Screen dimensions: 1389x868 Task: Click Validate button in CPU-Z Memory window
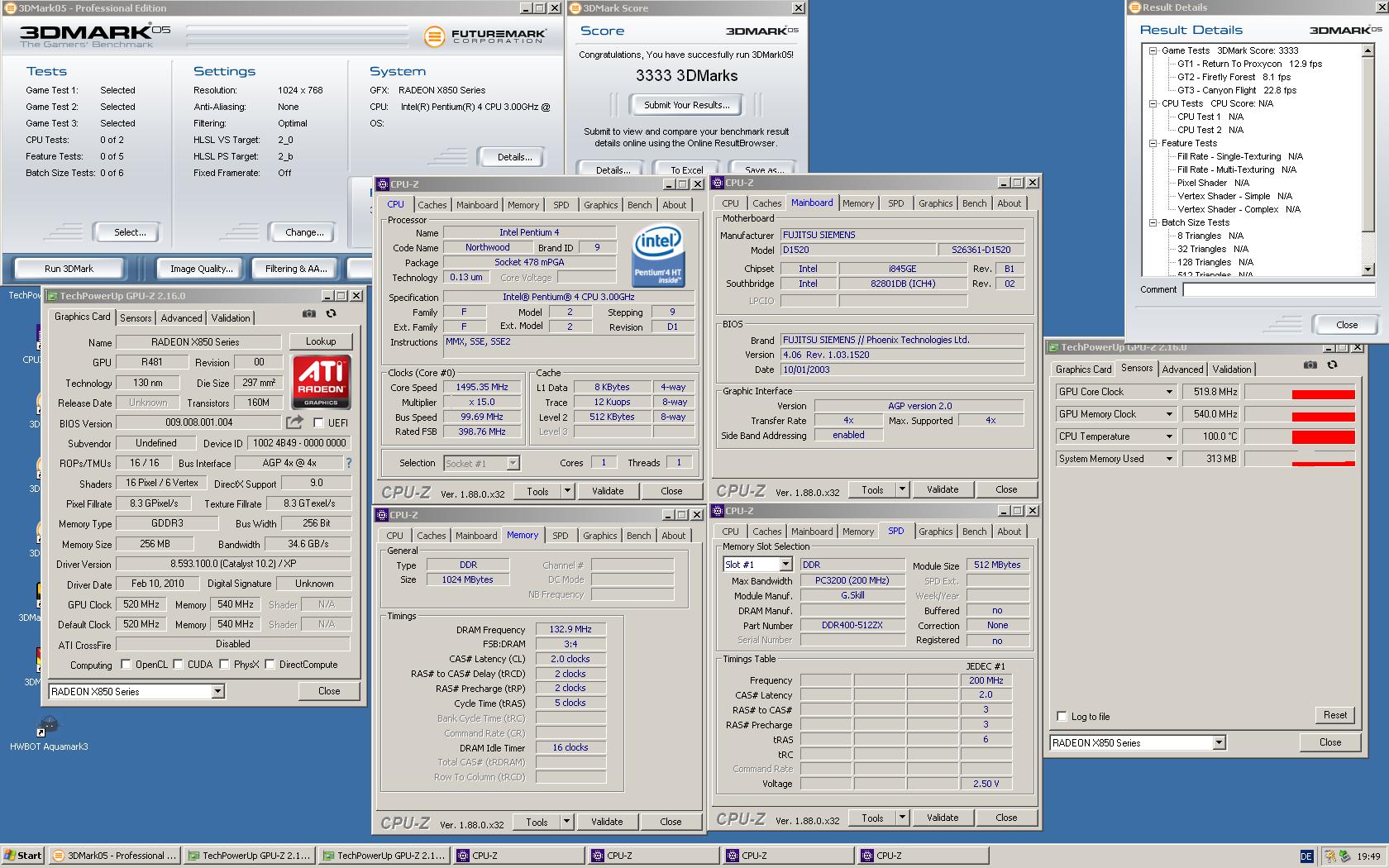coord(607,822)
